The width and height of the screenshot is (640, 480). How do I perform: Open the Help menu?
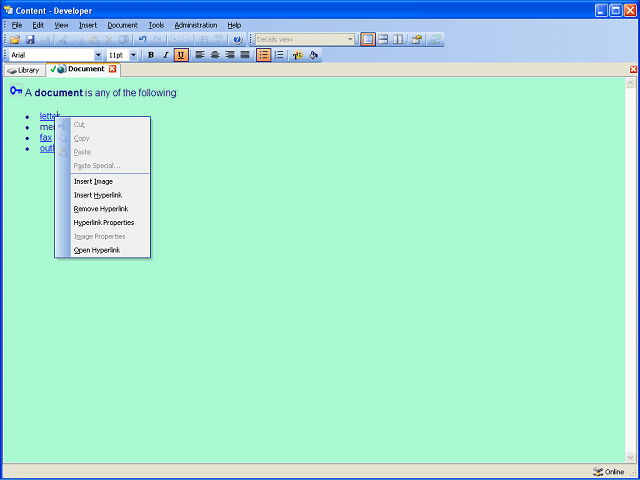pos(234,25)
